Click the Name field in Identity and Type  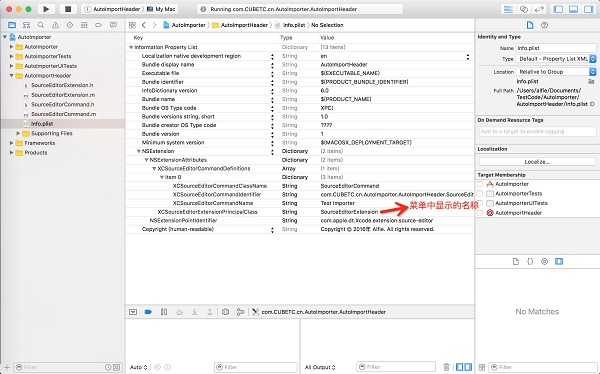[x=556, y=48]
